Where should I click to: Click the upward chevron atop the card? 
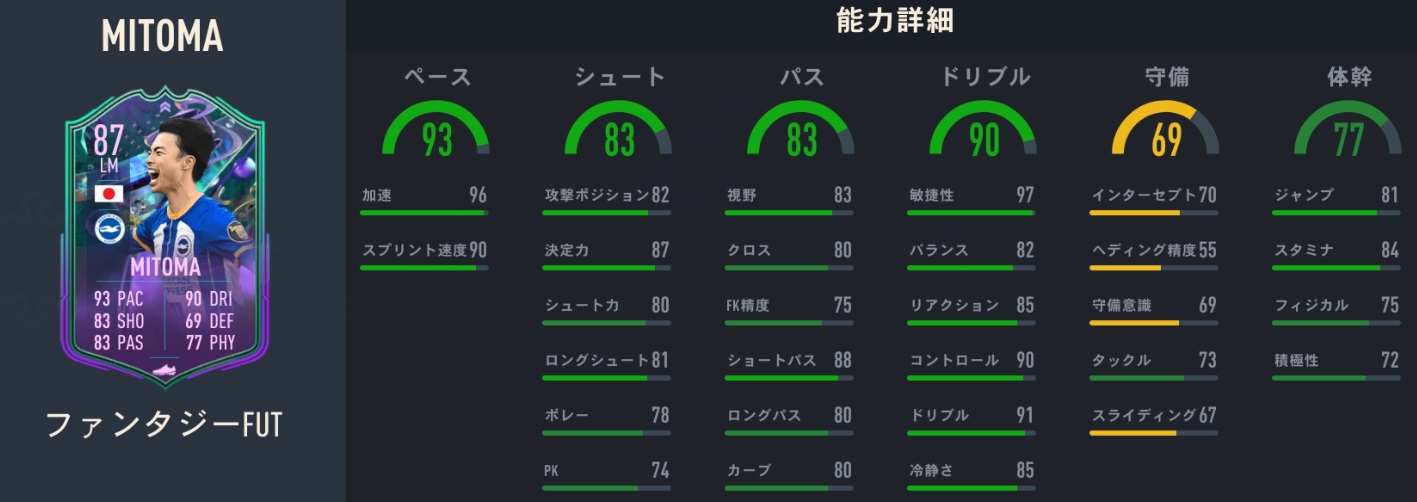point(162,104)
